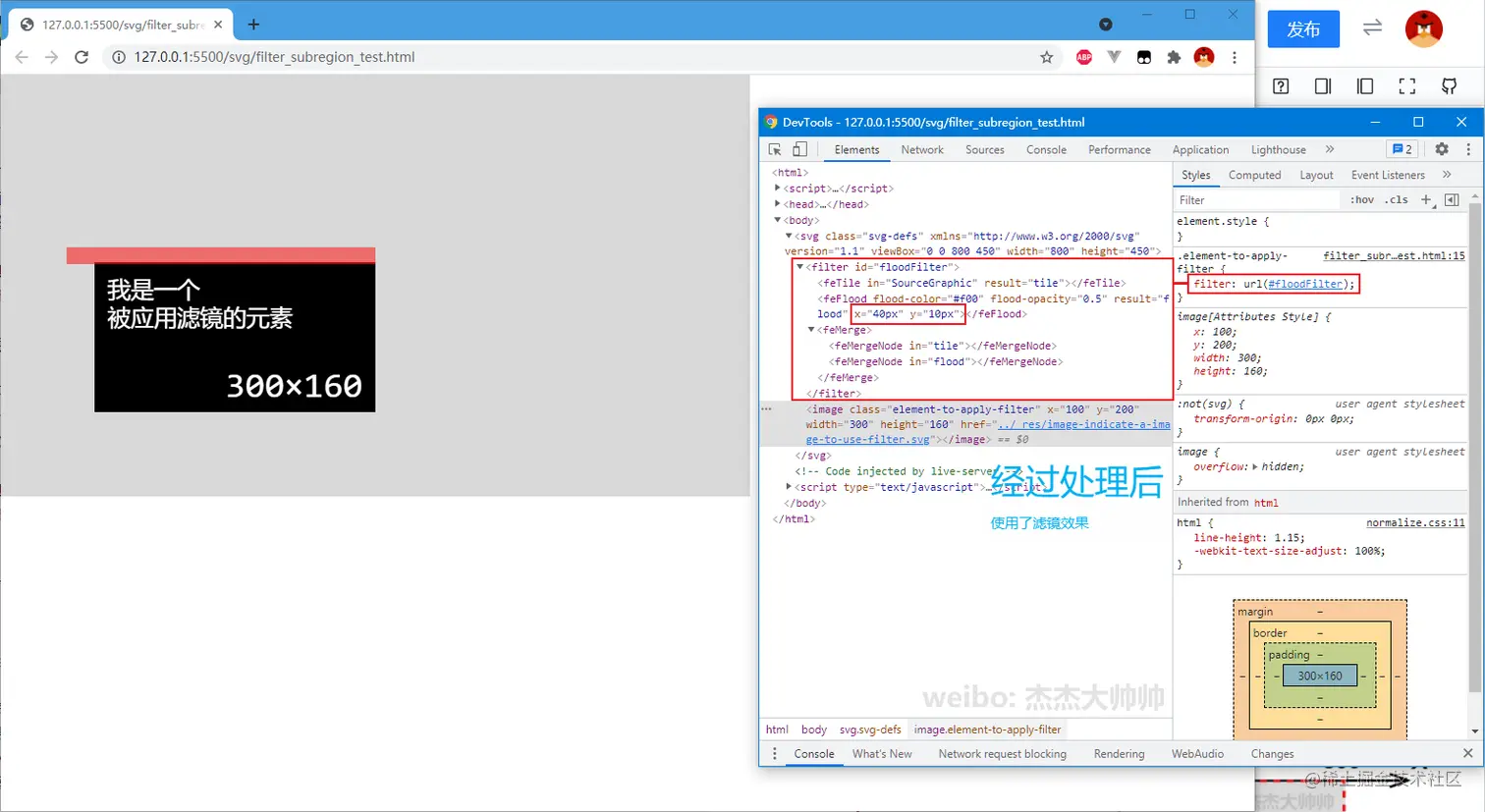1485x812 pixels.
Task: Show more DevTools panel tabs
Action: (1330, 149)
